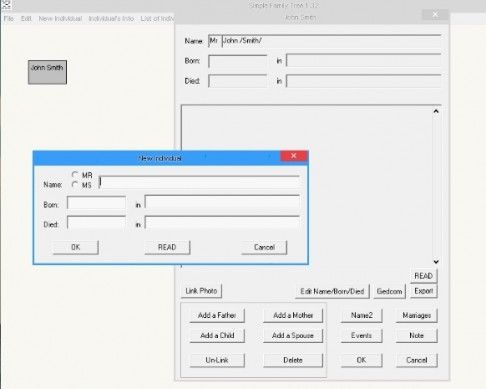Click READ in New Individual dialog
486x389 pixels.
click(x=167, y=247)
